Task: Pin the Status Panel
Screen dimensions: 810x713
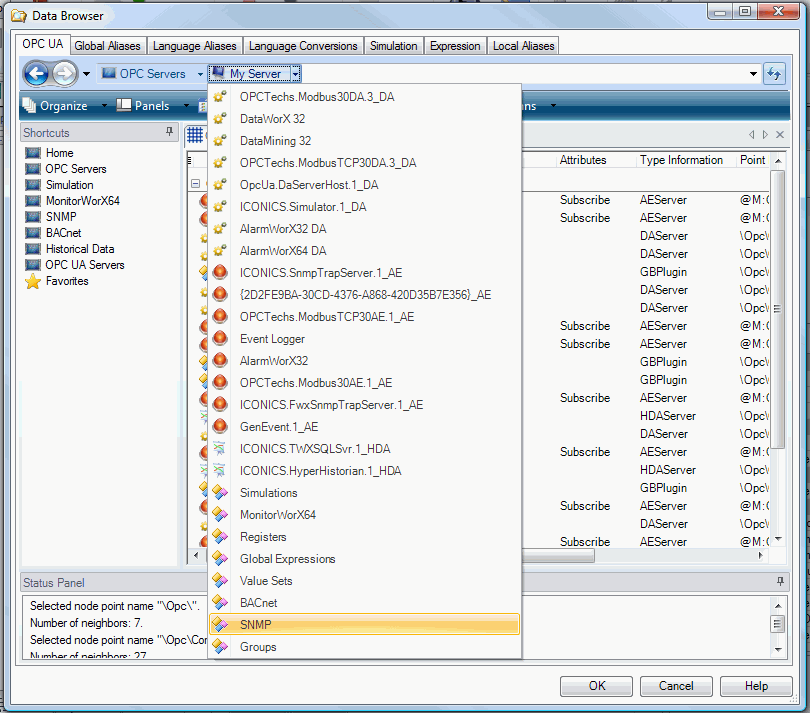Action: coord(780,582)
